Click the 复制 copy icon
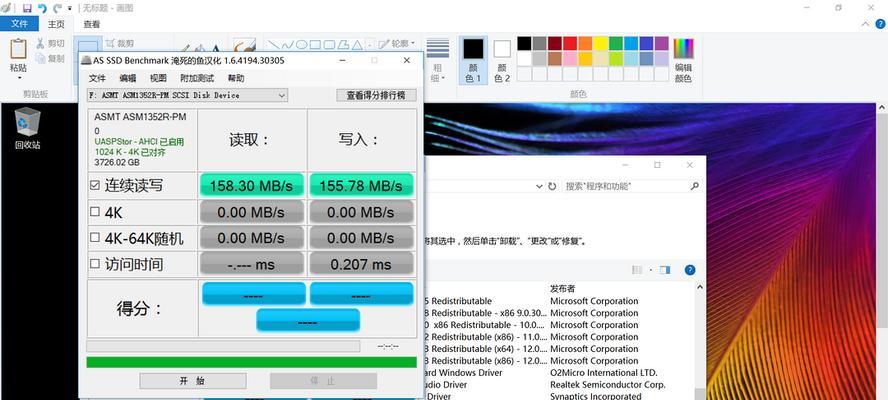 pos(41,58)
